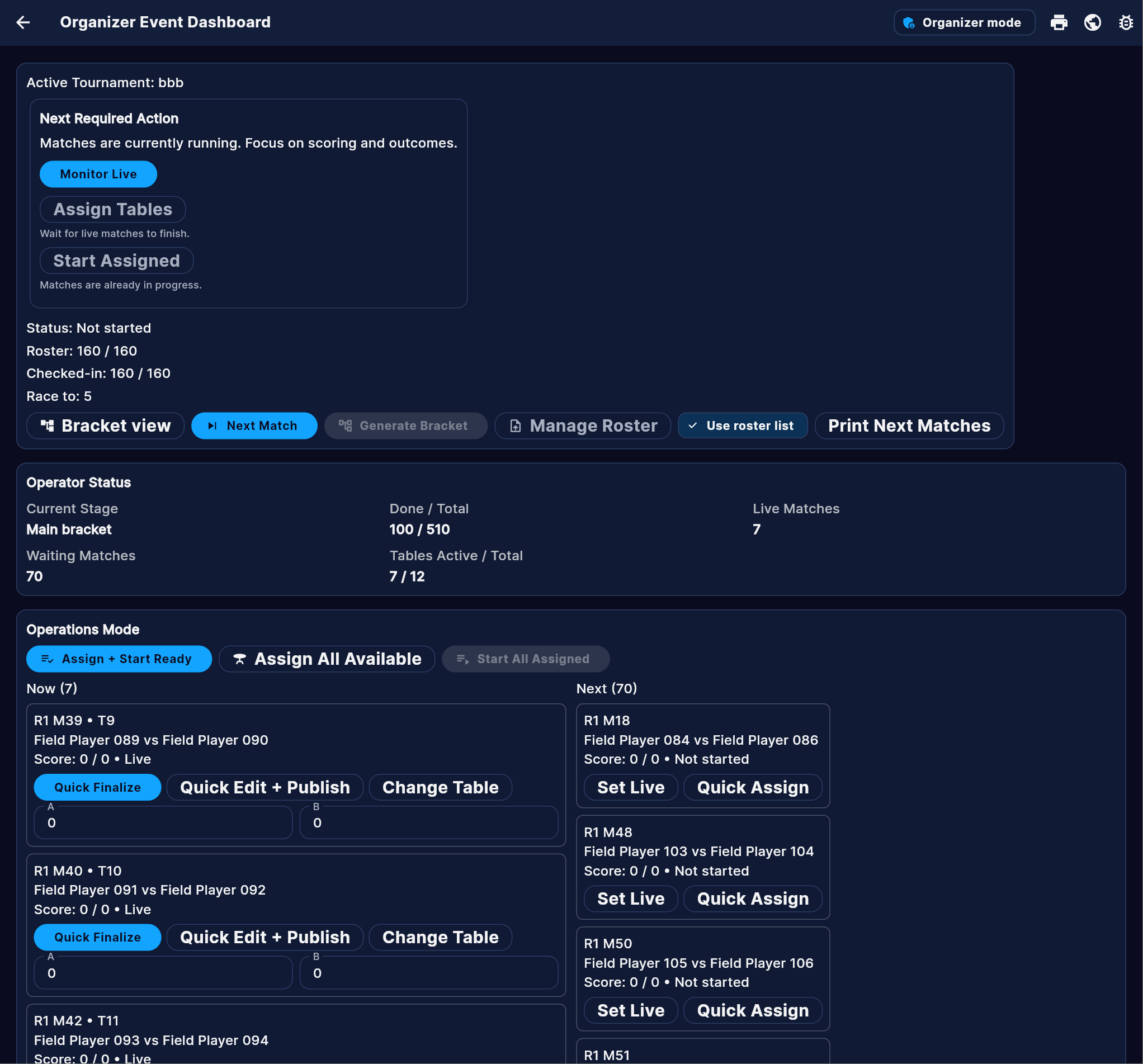Click Monitor Live under Next Required Action
This screenshot has width=1143, height=1064.
(x=98, y=173)
